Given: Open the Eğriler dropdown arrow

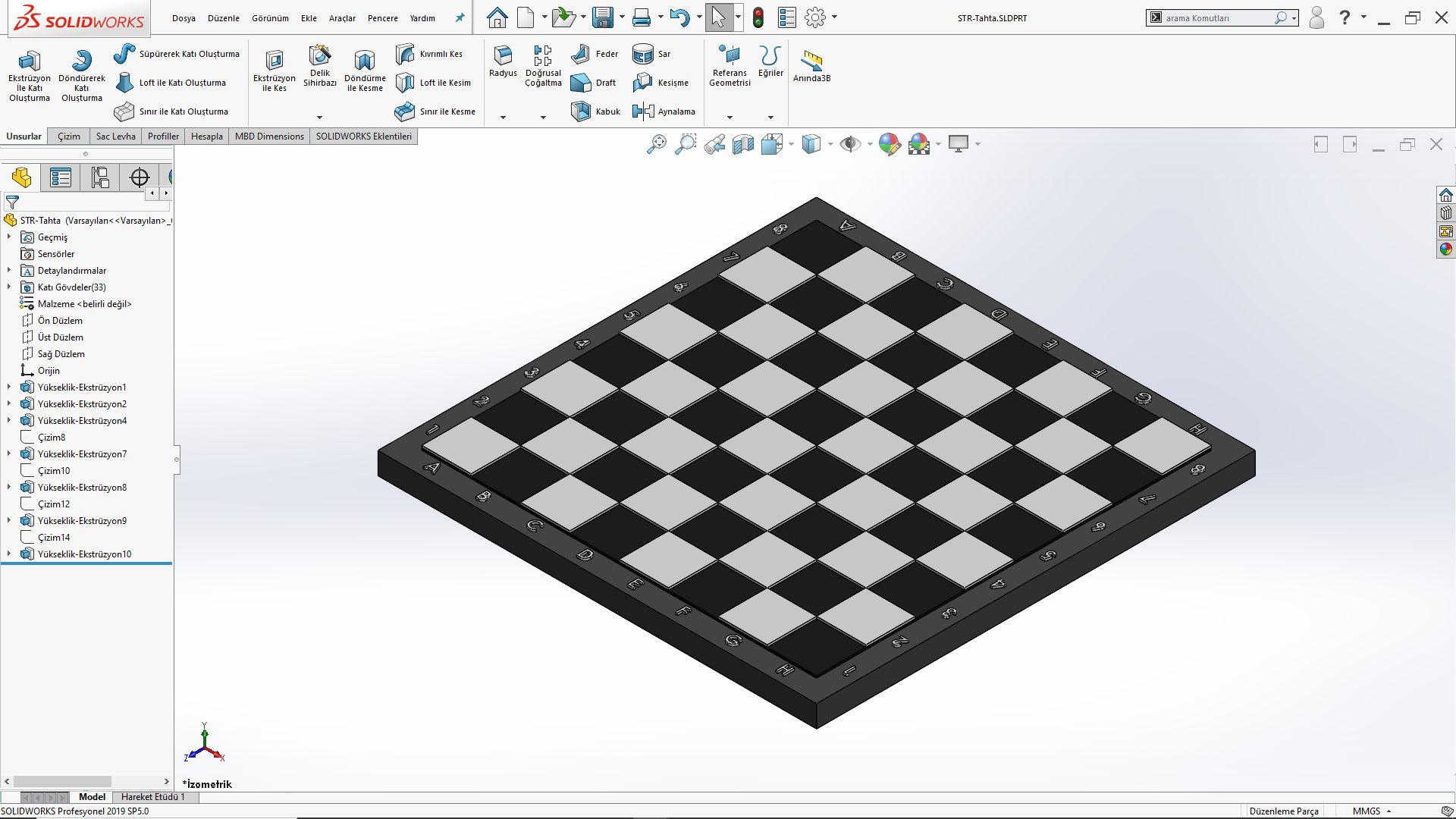Looking at the screenshot, I should pos(770,118).
